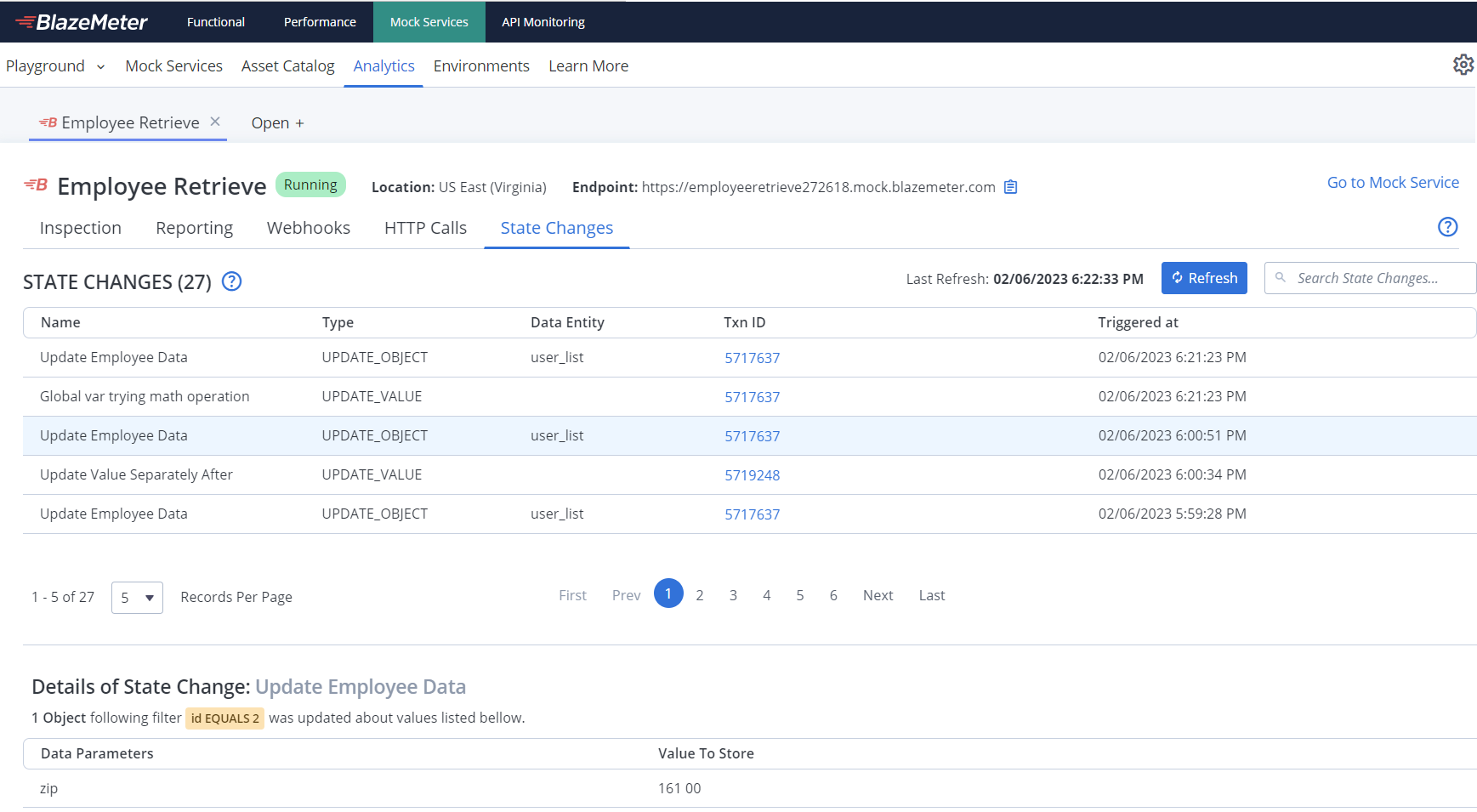Click the Type column header
1477x812 pixels.
coord(338,323)
